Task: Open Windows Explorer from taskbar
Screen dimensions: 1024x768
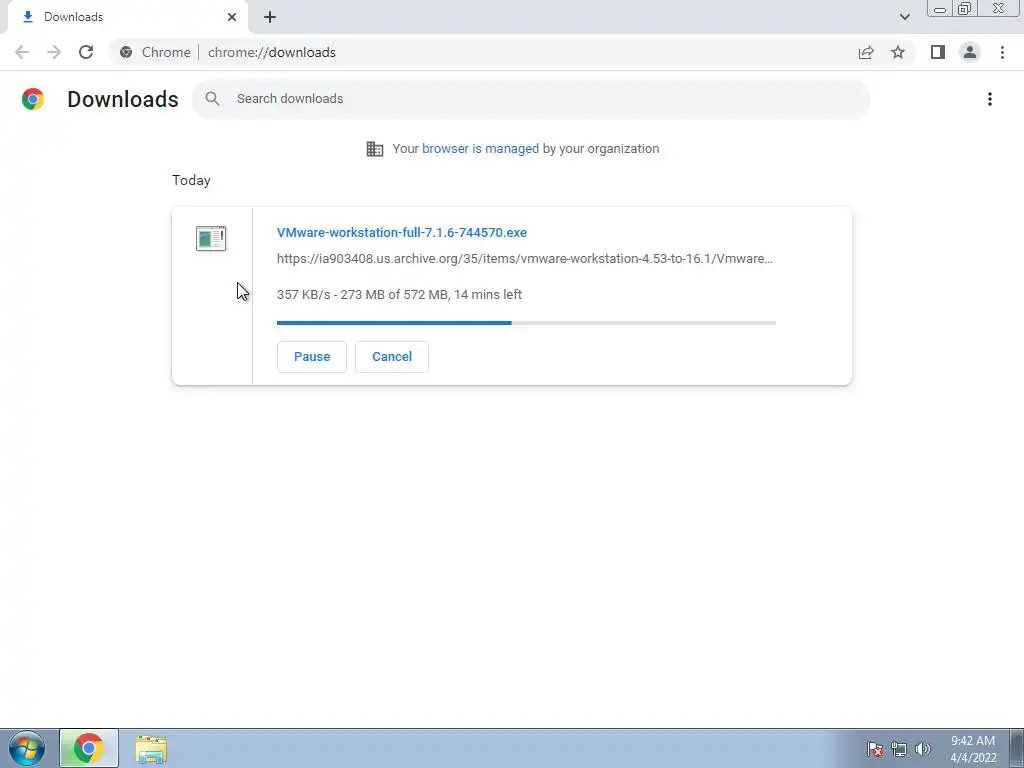Action: pyautogui.click(x=151, y=749)
